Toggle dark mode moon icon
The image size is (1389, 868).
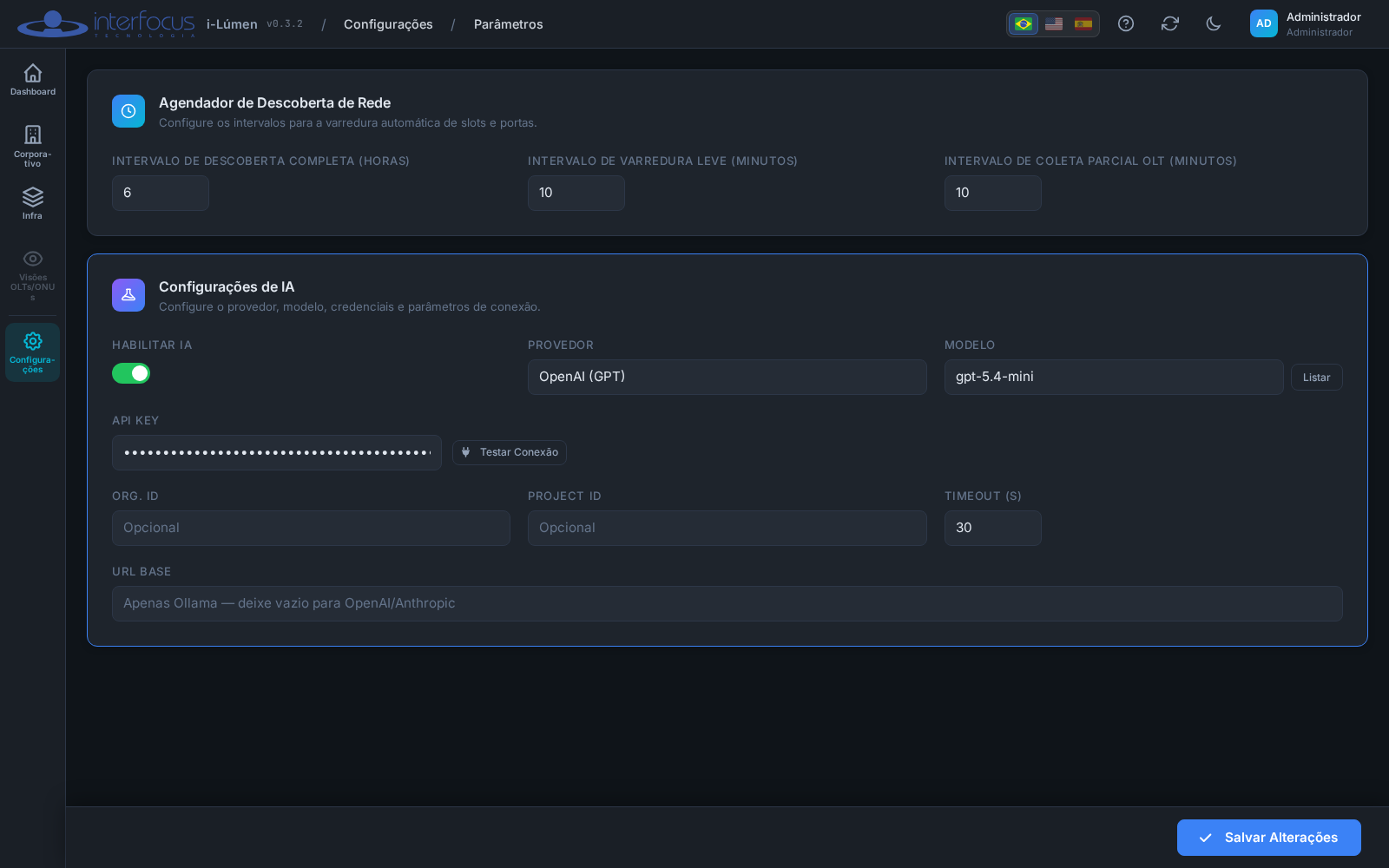click(1214, 23)
